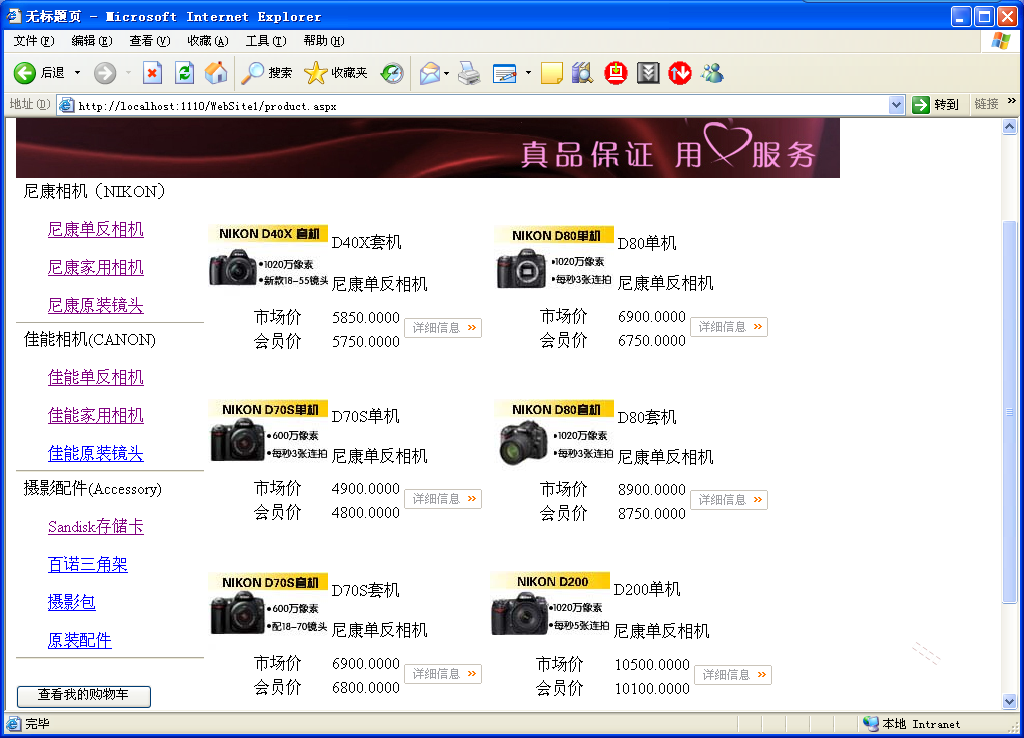1024x738 pixels.
Task: Click the Research book toolbar icon
Action: tap(583, 72)
